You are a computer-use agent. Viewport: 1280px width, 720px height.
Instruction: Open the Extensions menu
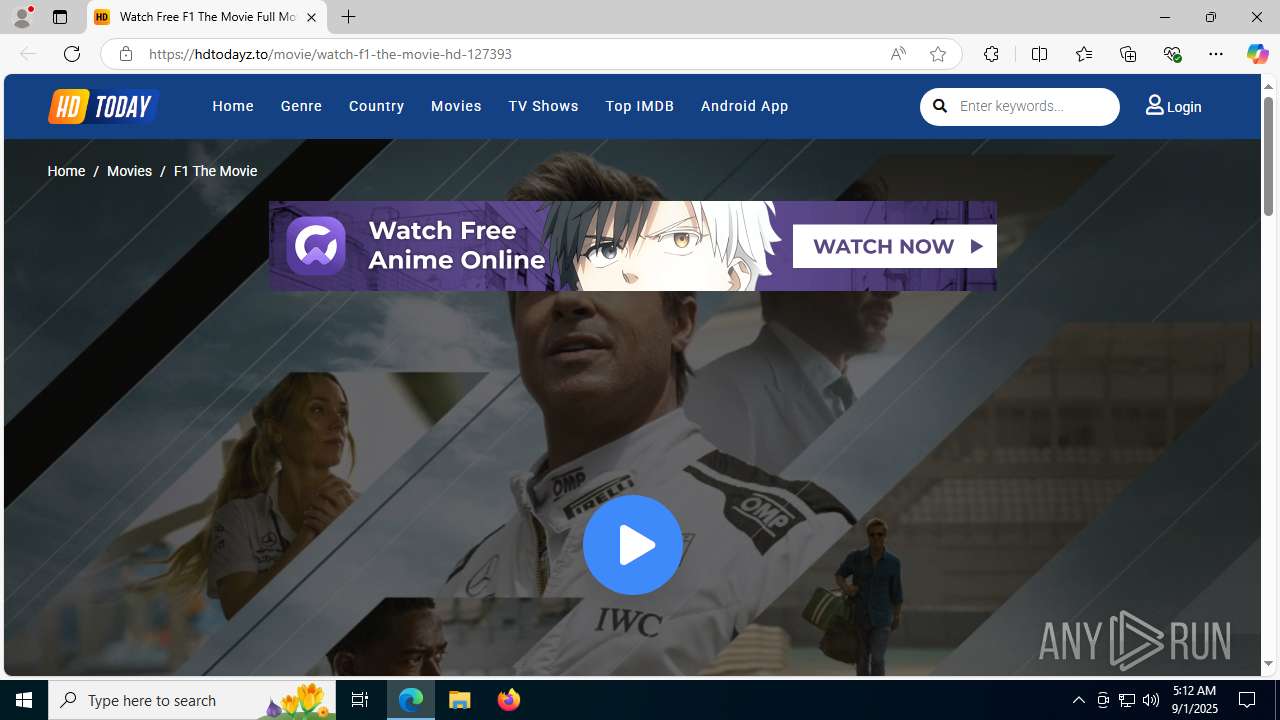click(x=991, y=54)
